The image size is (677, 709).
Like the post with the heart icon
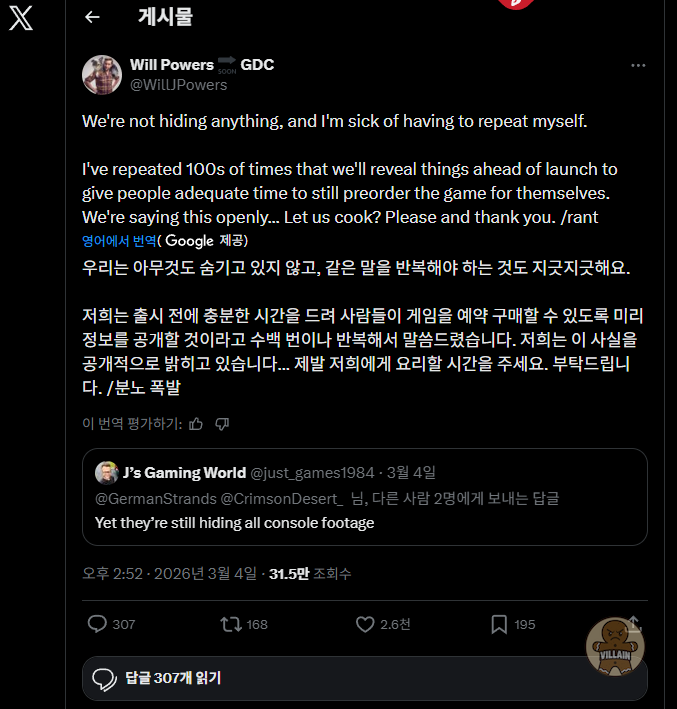point(366,624)
